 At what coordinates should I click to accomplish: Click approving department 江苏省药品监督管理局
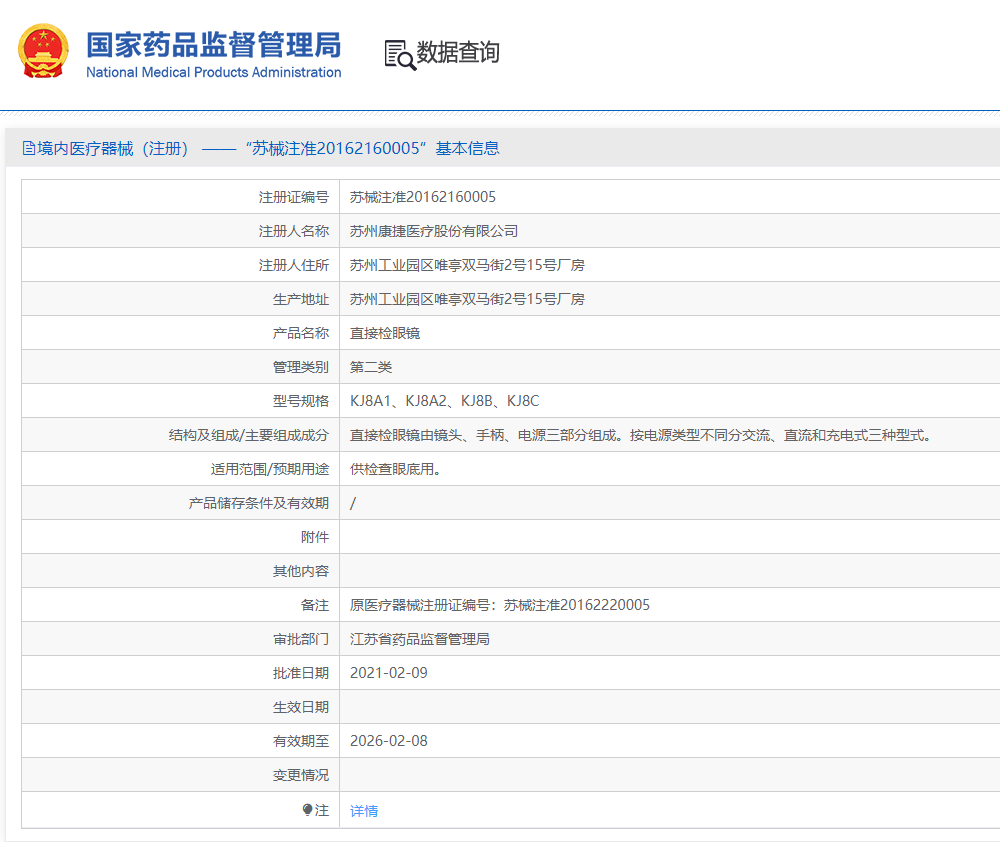(x=420, y=639)
